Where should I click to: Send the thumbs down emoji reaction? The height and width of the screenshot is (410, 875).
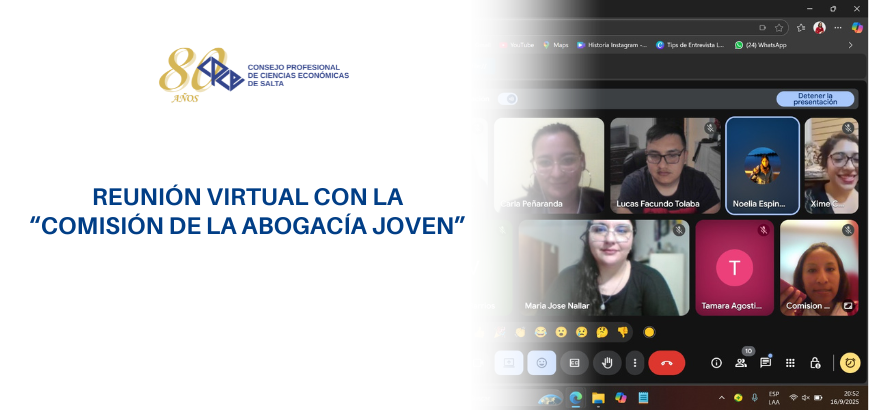(x=622, y=332)
